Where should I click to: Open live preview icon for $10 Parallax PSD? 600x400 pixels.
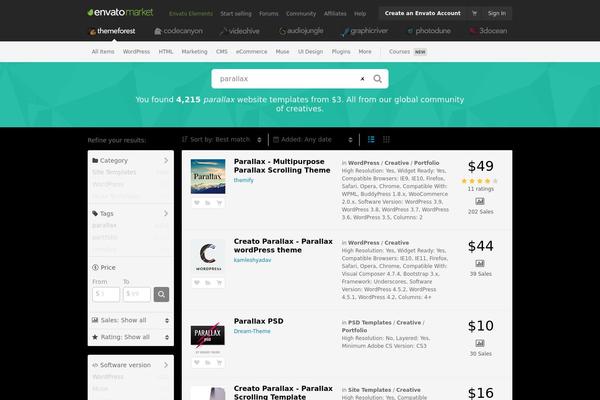pyautogui.click(x=480, y=343)
